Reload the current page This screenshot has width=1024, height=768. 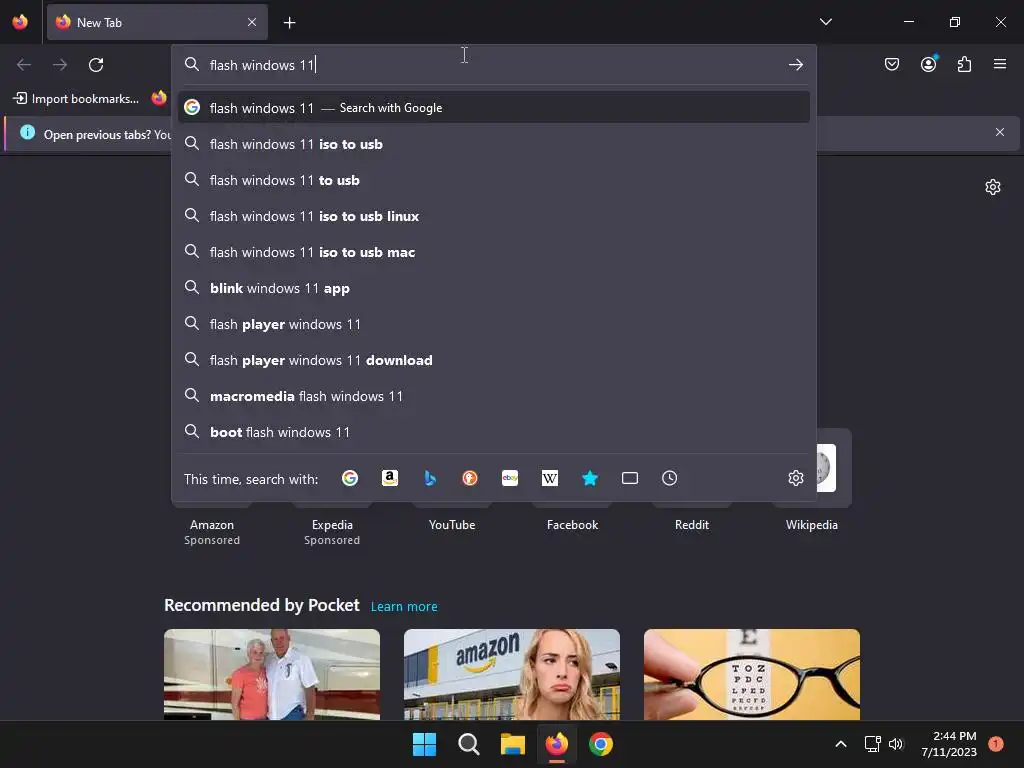[x=96, y=65]
